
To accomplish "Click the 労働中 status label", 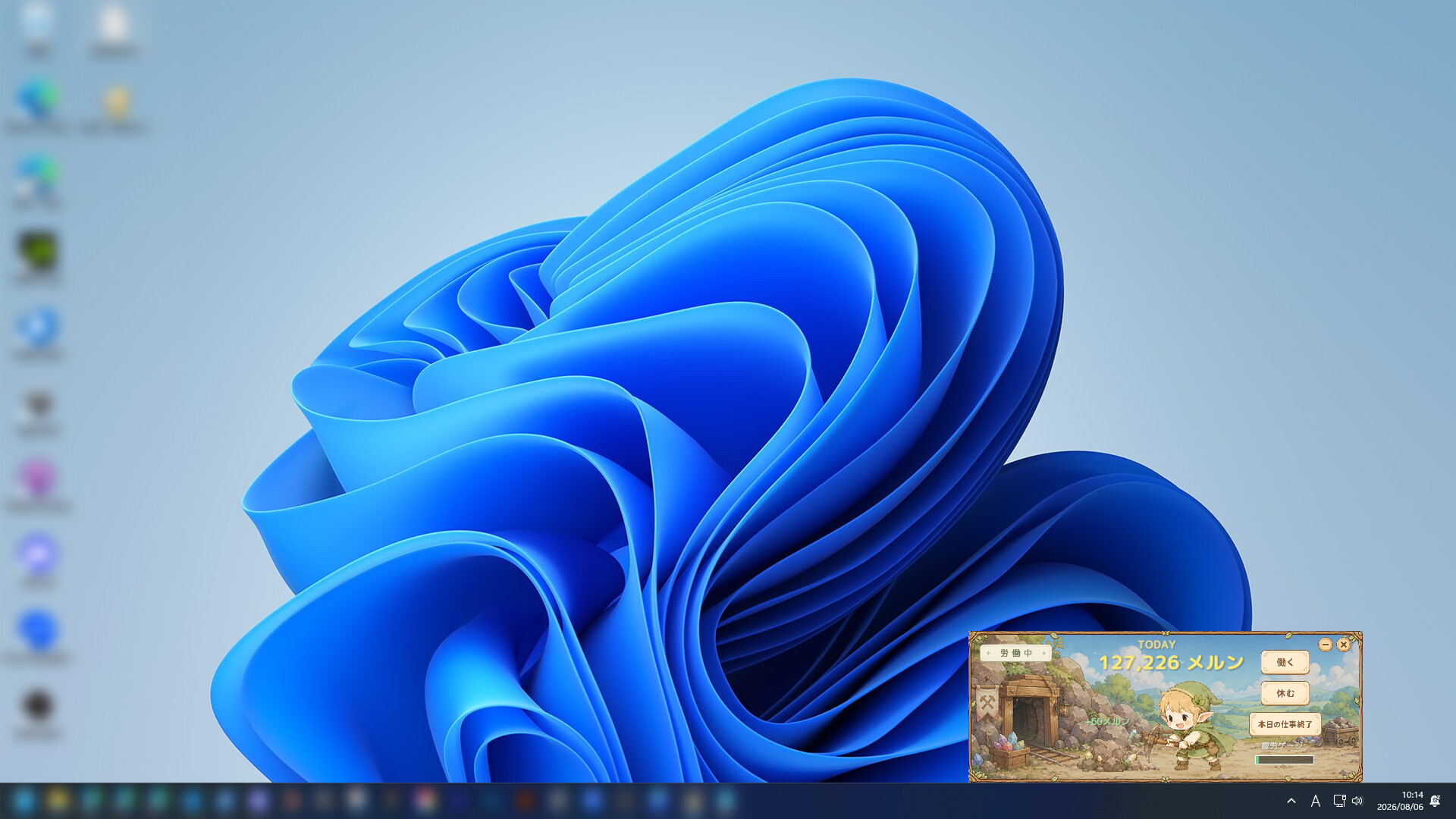I will click(x=1015, y=653).
